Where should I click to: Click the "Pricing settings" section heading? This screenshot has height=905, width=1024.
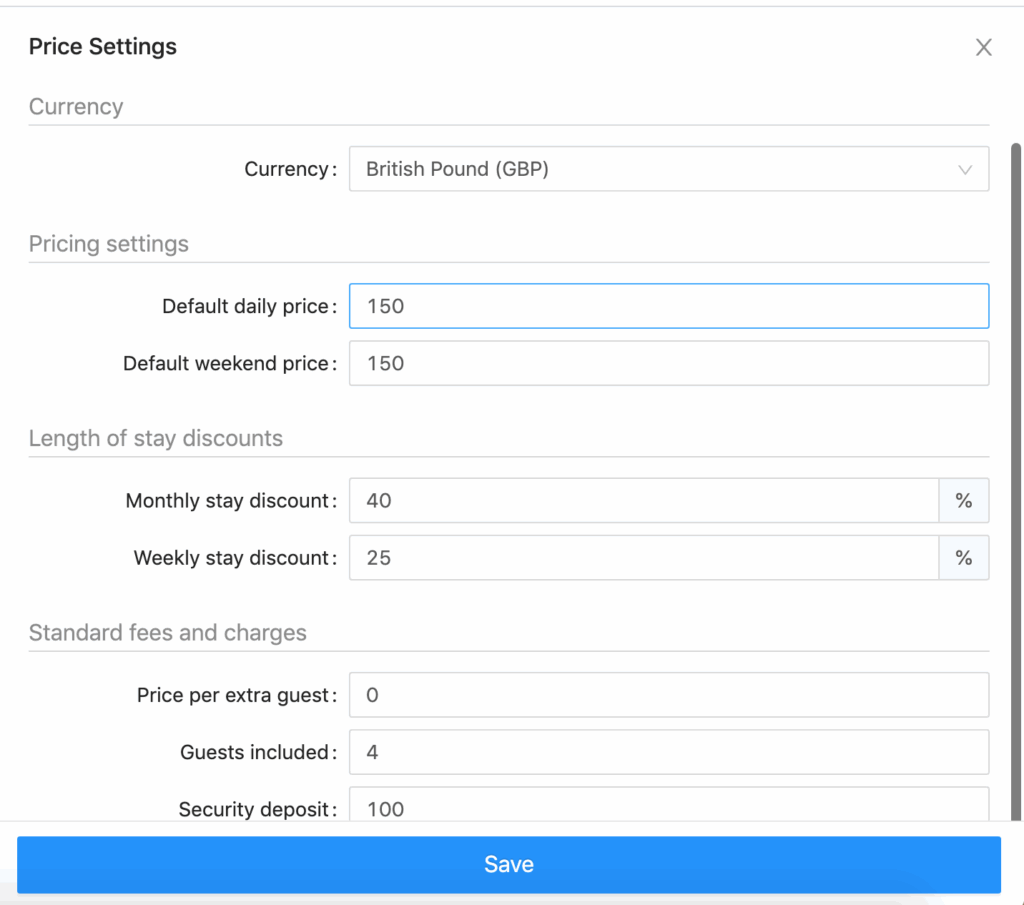coord(109,244)
